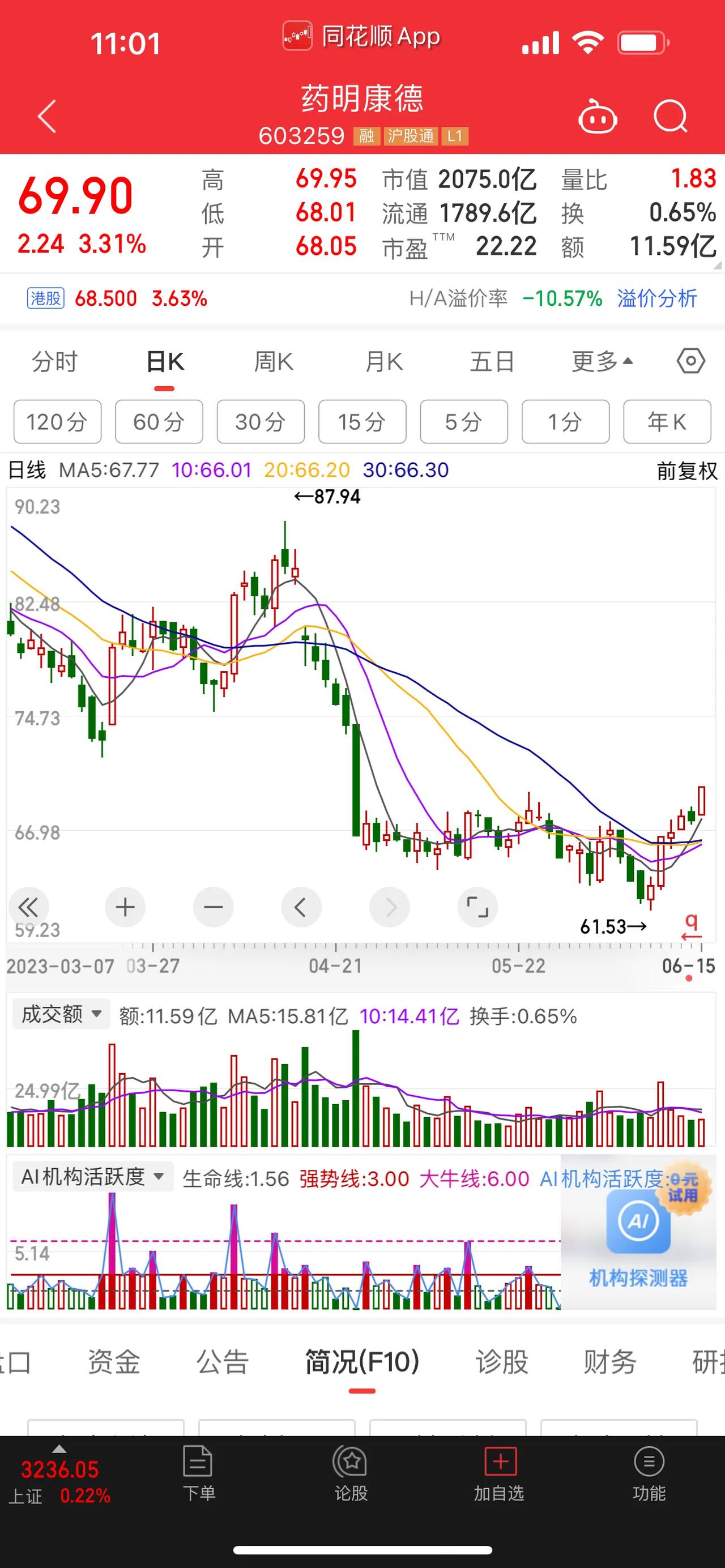Switch to 五日 tab
This screenshot has width=725, height=1568.
pos(492,362)
